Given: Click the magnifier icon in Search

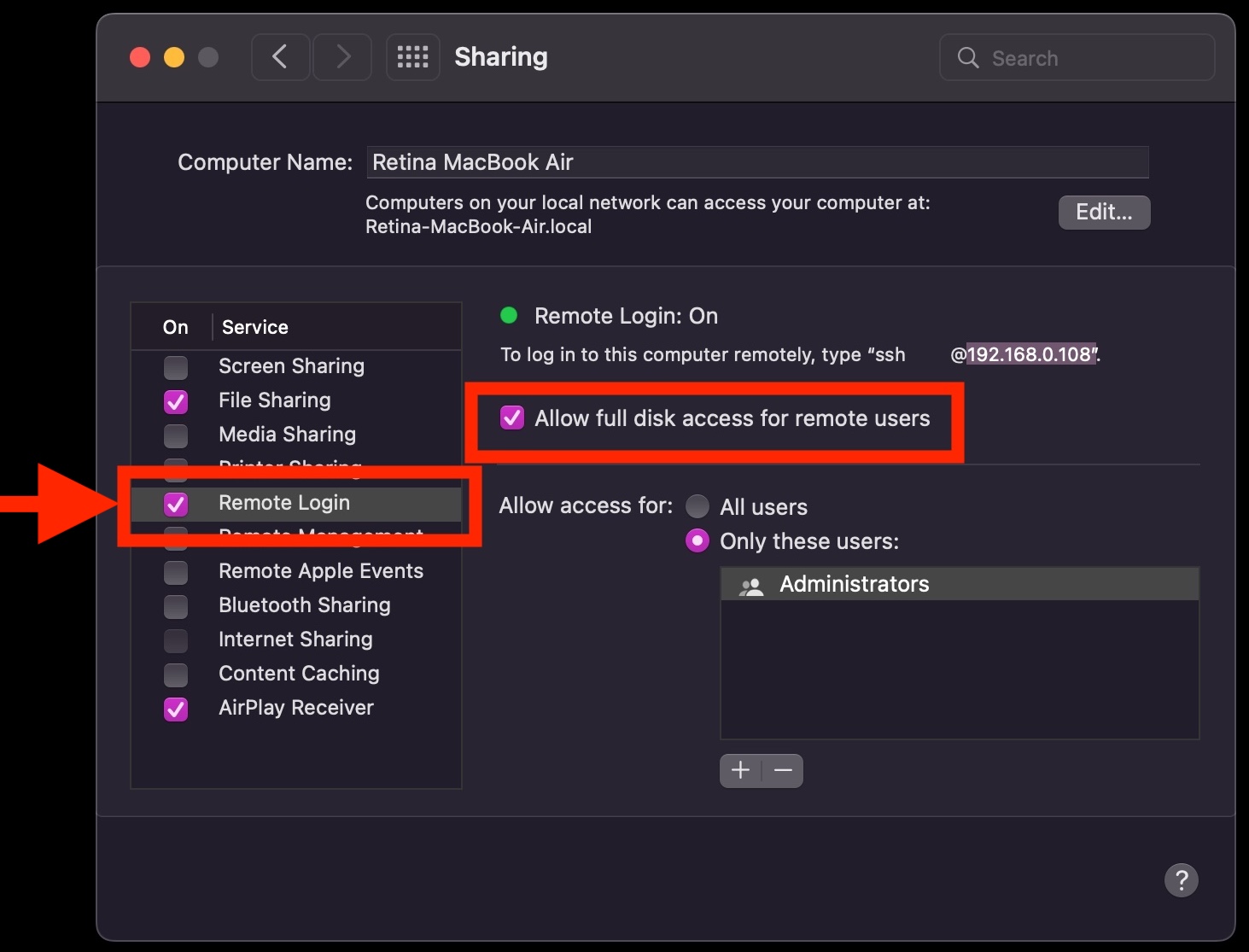Looking at the screenshot, I should pyautogui.click(x=968, y=57).
